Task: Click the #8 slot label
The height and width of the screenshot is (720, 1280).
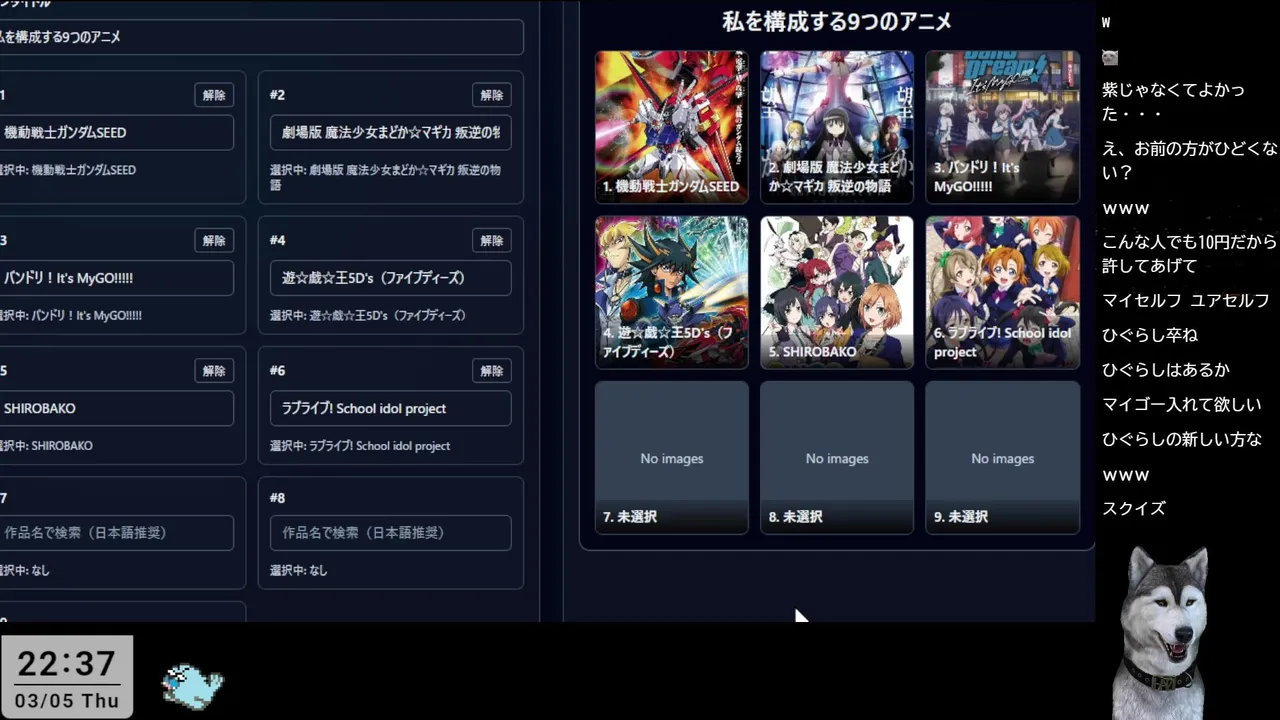Action: [277, 498]
